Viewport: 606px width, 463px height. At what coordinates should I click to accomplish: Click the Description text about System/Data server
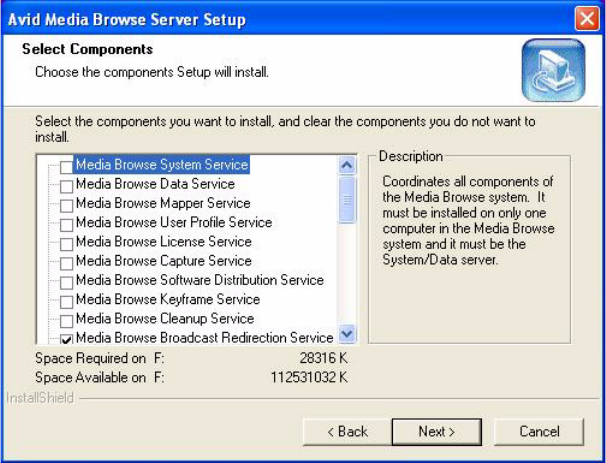(x=468, y=221)
